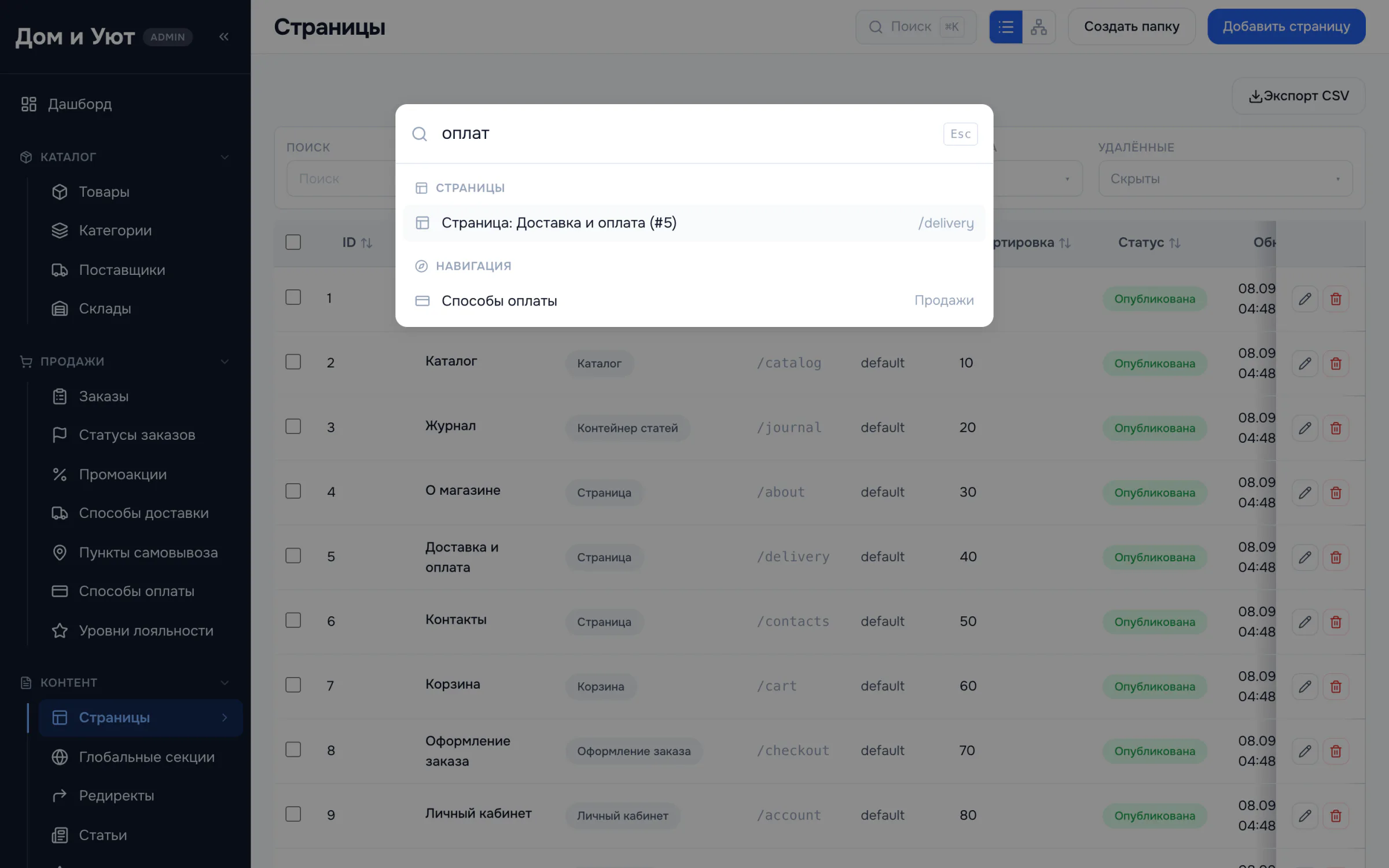The image size is (1389, 868).
Task: Check the checkbox for О магазине row
Action: [x=293, y=491]
